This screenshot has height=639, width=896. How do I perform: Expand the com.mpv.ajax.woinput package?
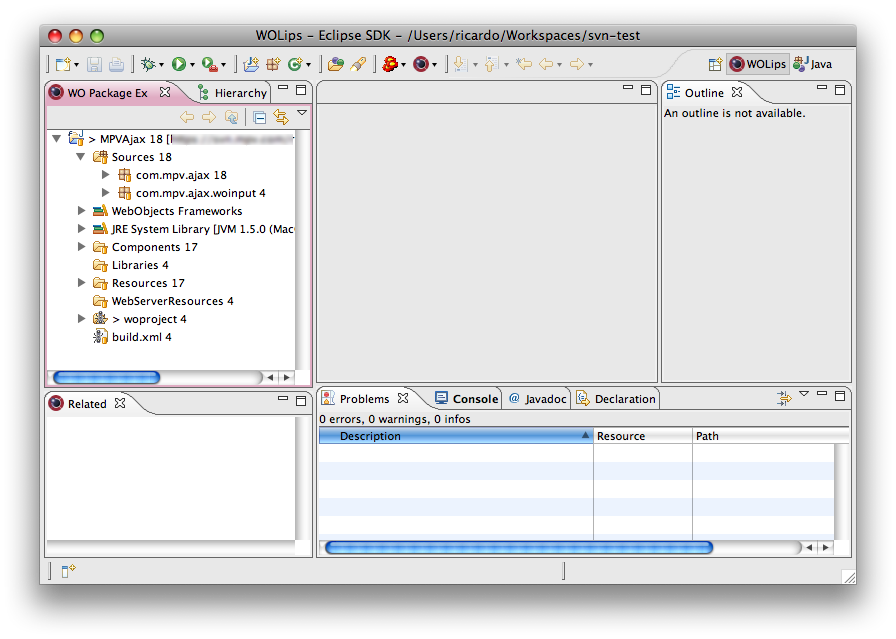coord(105,193)
